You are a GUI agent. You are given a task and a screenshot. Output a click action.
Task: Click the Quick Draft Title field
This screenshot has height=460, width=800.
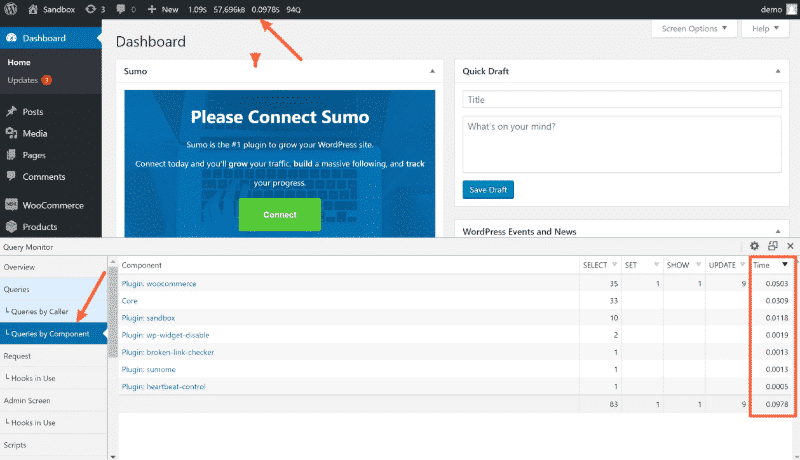click(x=619, y=100)
